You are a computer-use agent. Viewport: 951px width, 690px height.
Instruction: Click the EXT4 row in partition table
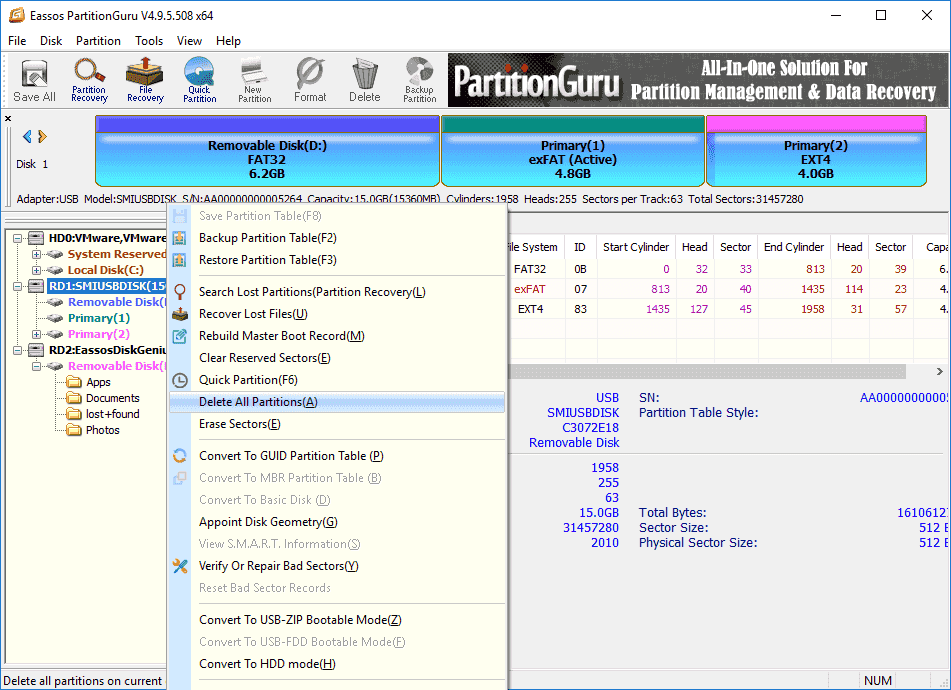pos(728,309)
